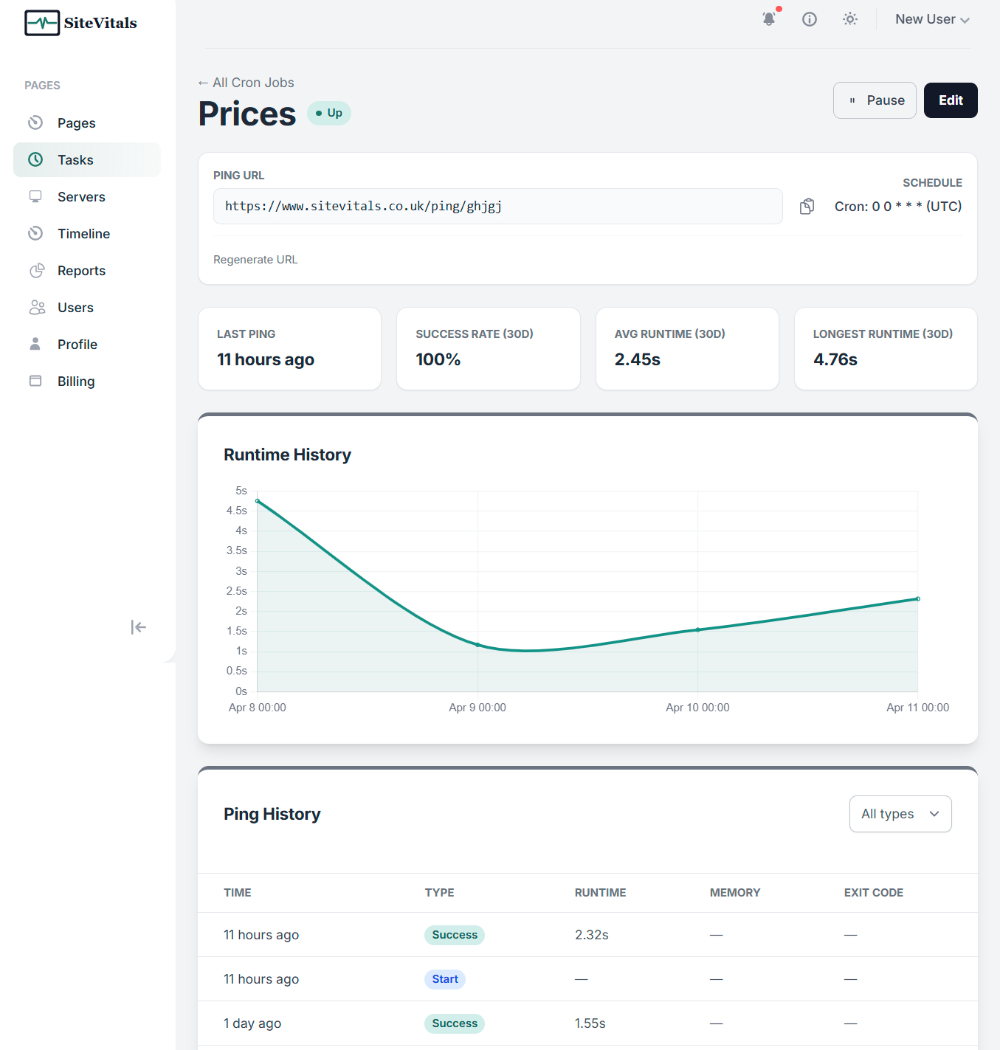Select the Reports icon in the sidebar
1000x1050 pixels.
[x=37, y=270]
